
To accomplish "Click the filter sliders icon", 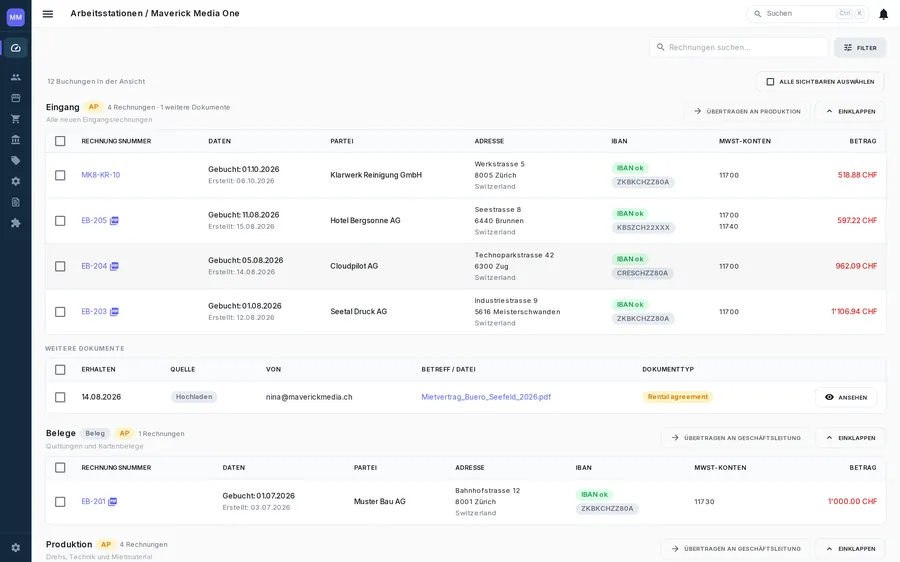I will [x=848, y=48].
